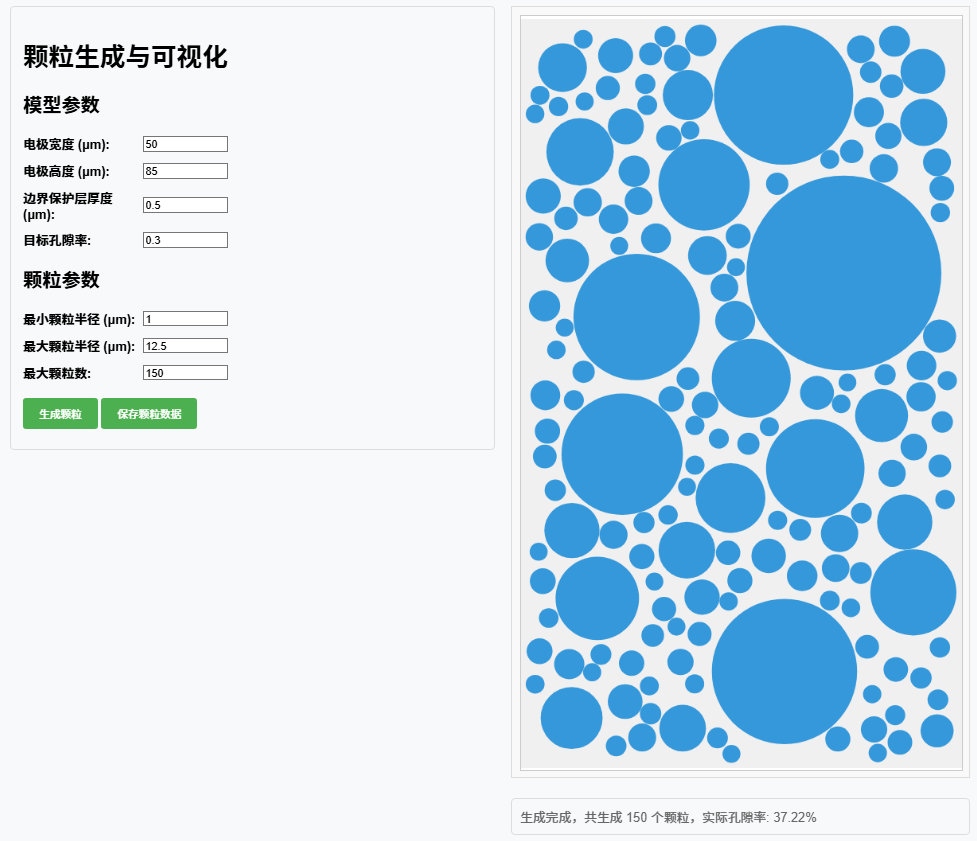Select the 最大颗粒半径 field showing 12.5

[185, 346]
